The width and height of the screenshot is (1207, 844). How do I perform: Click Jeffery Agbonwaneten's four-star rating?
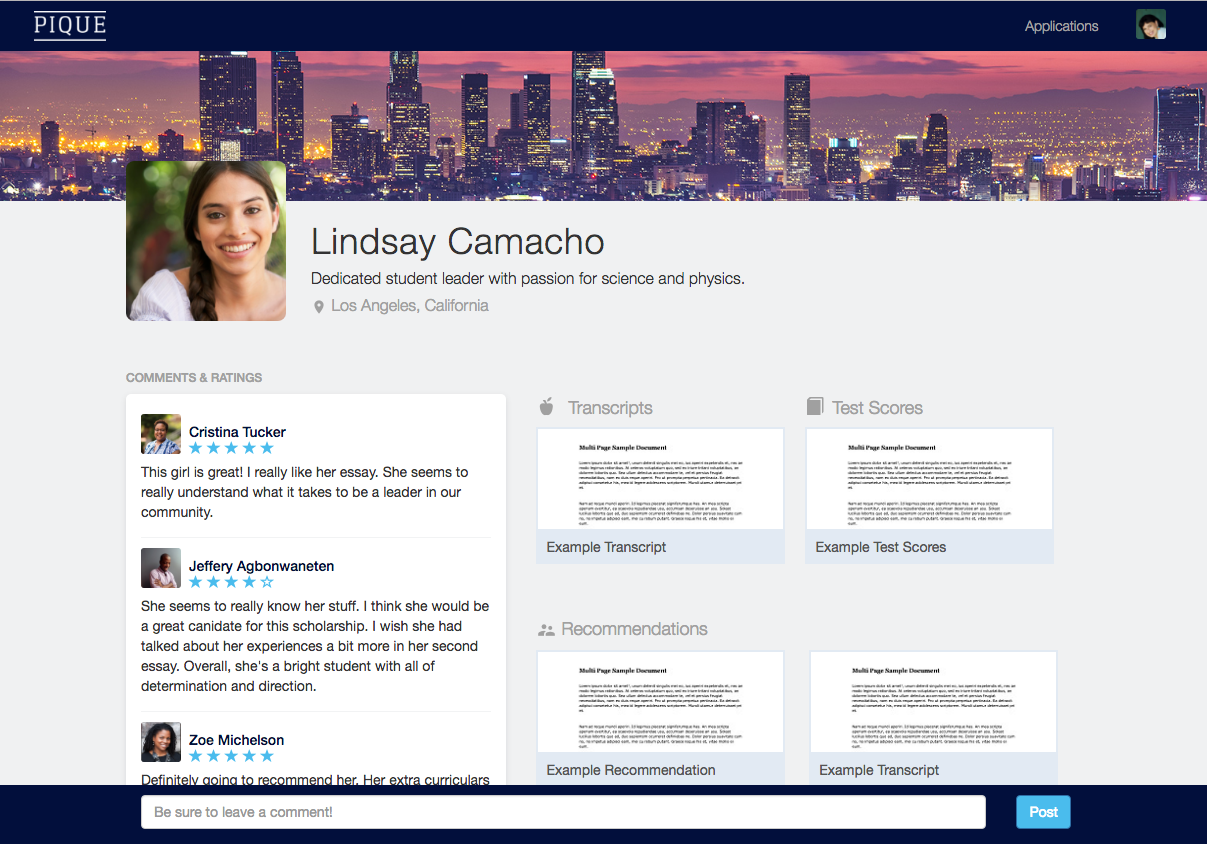(231, 582)
